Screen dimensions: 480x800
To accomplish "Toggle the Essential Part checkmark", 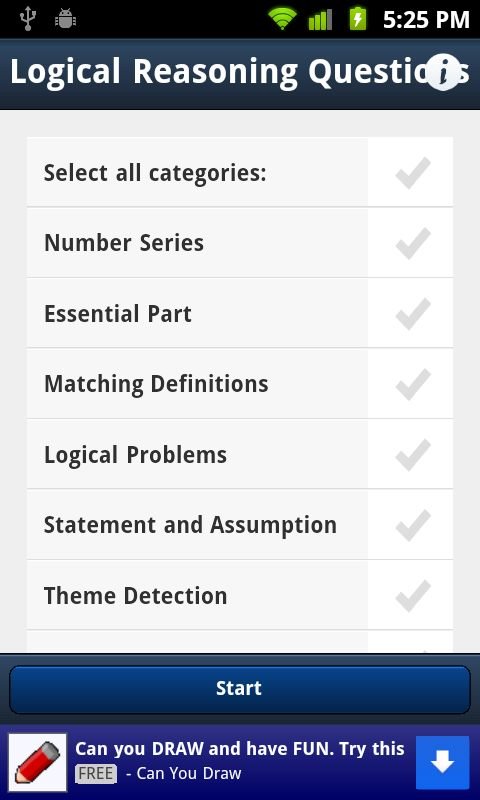I will click(413, 313).
